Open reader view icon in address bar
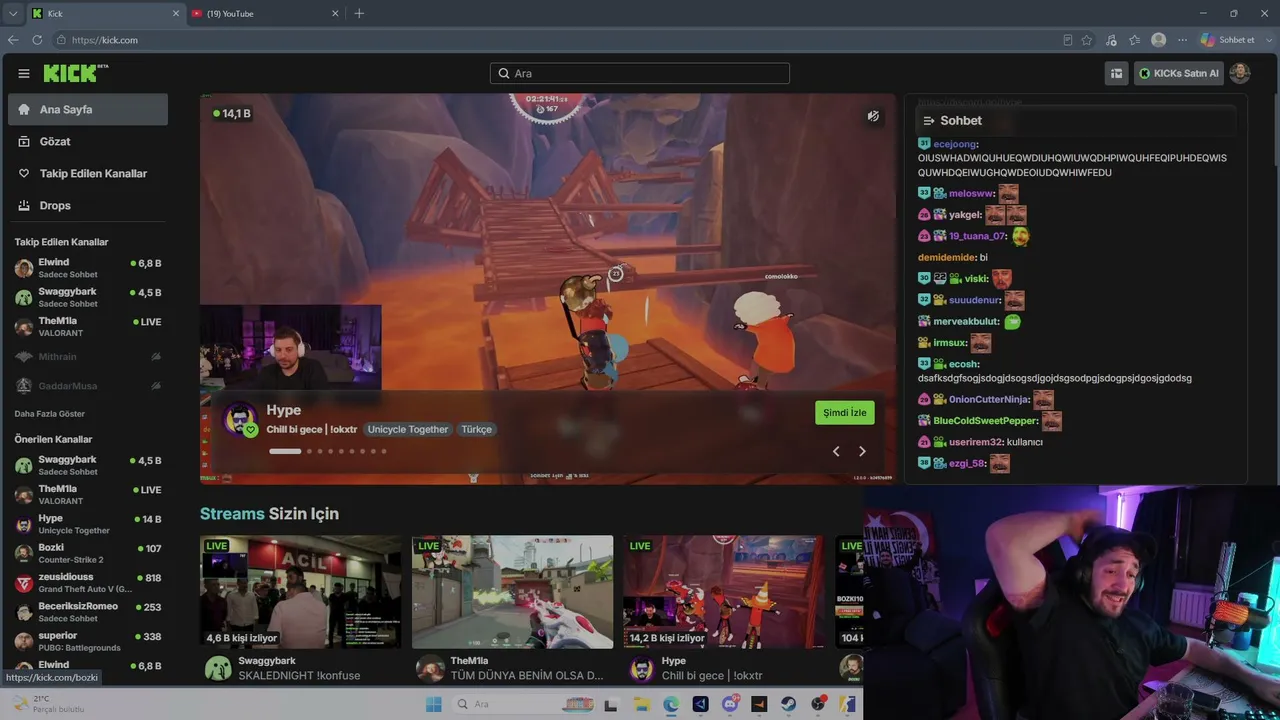The width and height of the screenshot is (1280, 720). pyautogui.click(x=1068, y=40)
